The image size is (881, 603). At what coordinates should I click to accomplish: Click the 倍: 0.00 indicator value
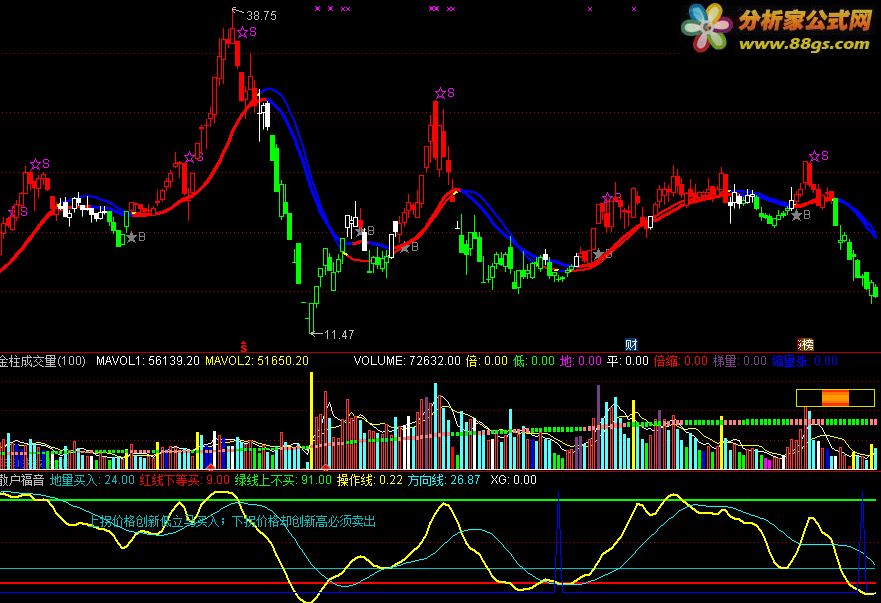tap(487, 361)
